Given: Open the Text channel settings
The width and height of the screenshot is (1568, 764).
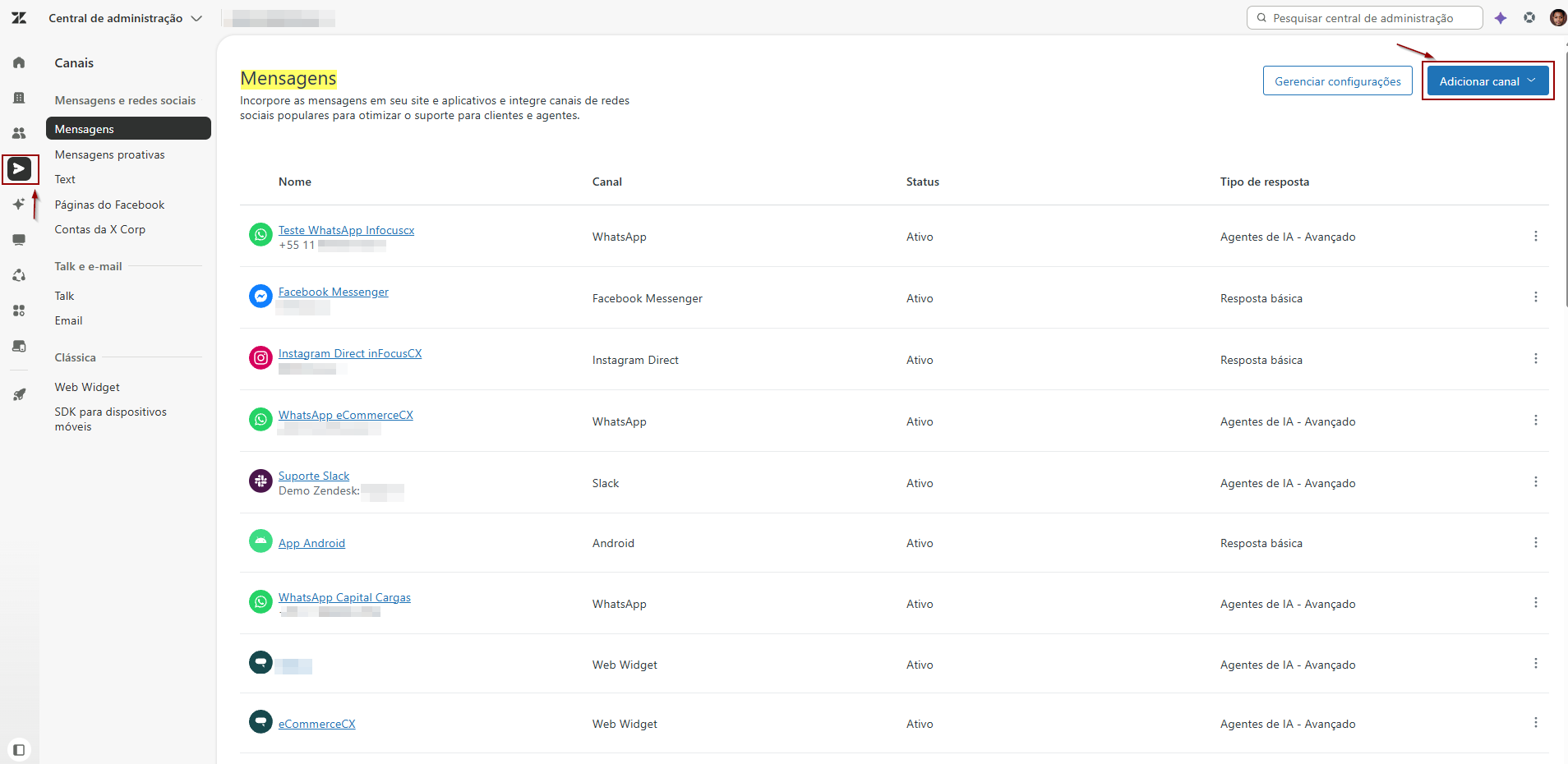Looking at the screenshot, I should [x=65, y=179].
